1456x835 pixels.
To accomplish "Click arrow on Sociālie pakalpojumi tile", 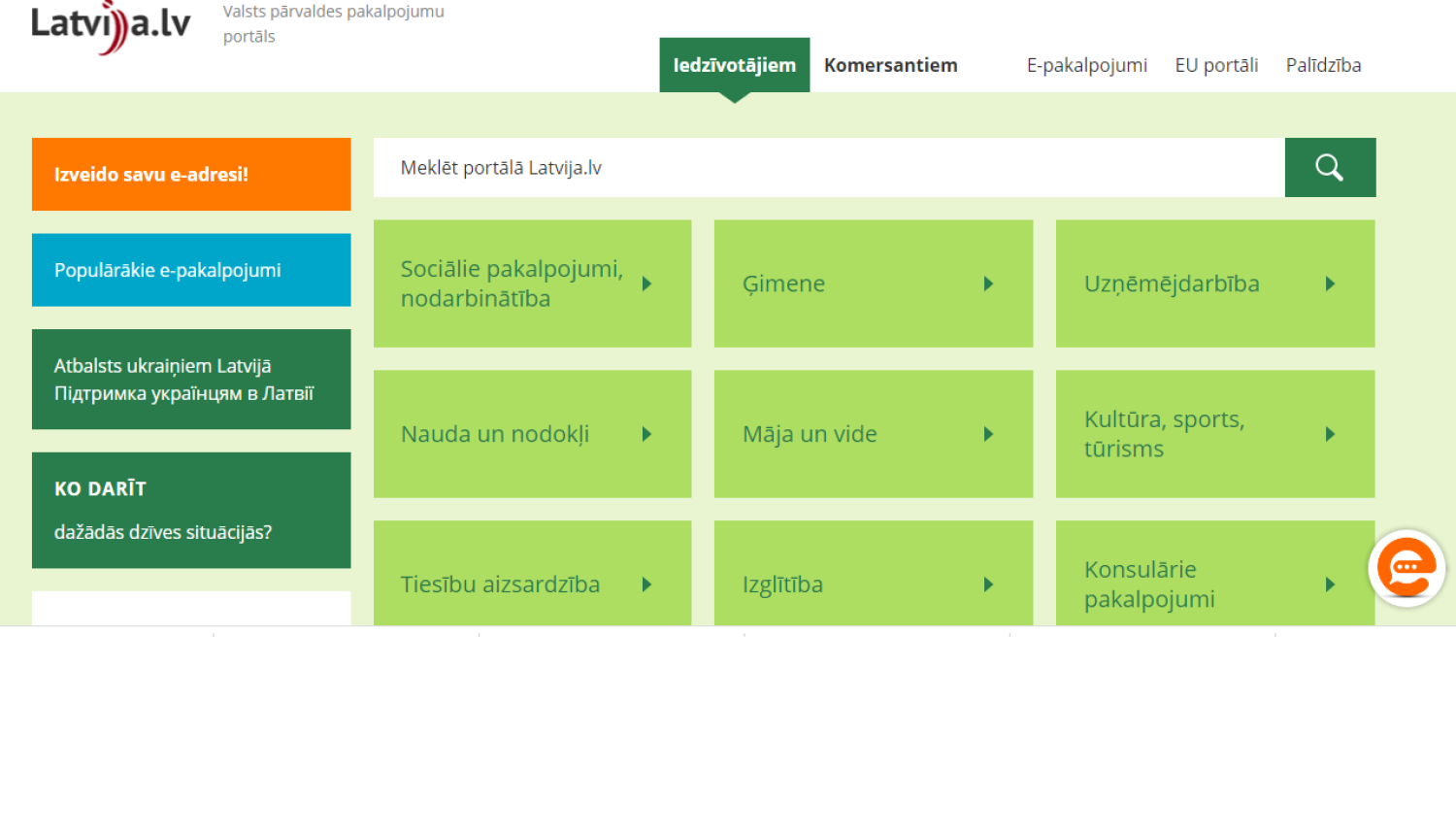I will pos(646,284).
